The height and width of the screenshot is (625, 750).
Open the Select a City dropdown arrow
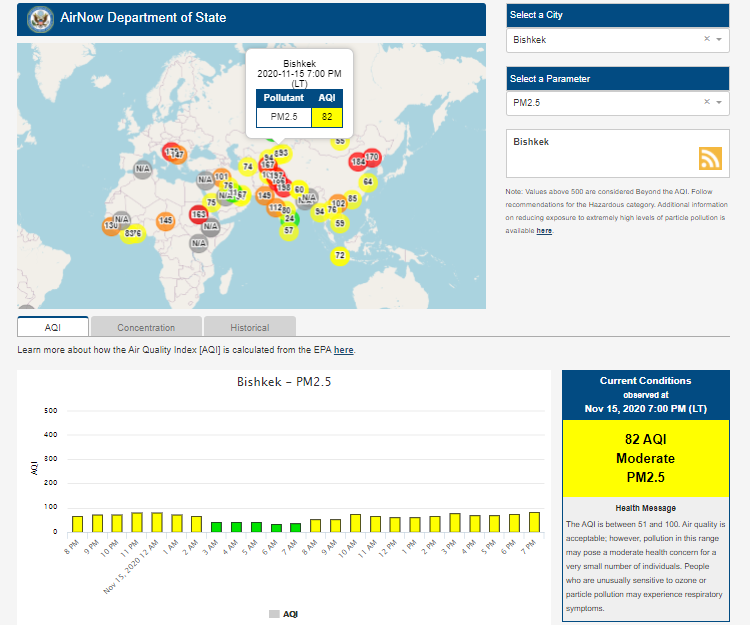point(719,40)
